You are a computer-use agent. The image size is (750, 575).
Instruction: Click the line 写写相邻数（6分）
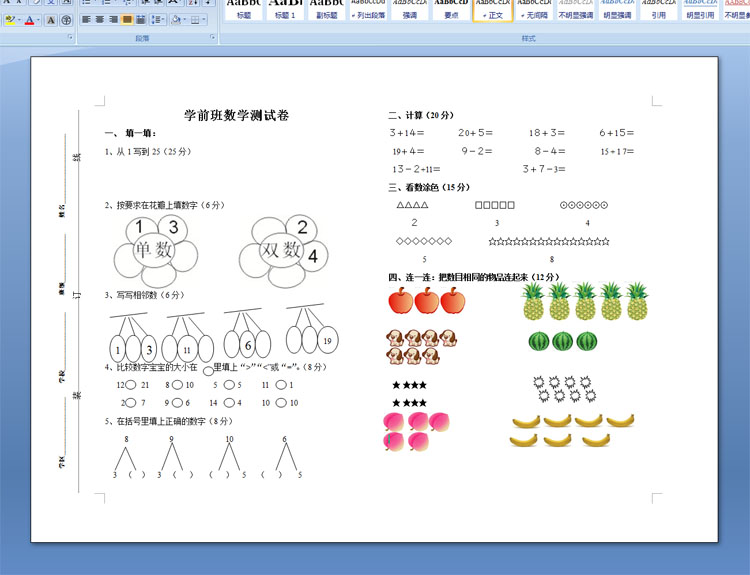144,295
